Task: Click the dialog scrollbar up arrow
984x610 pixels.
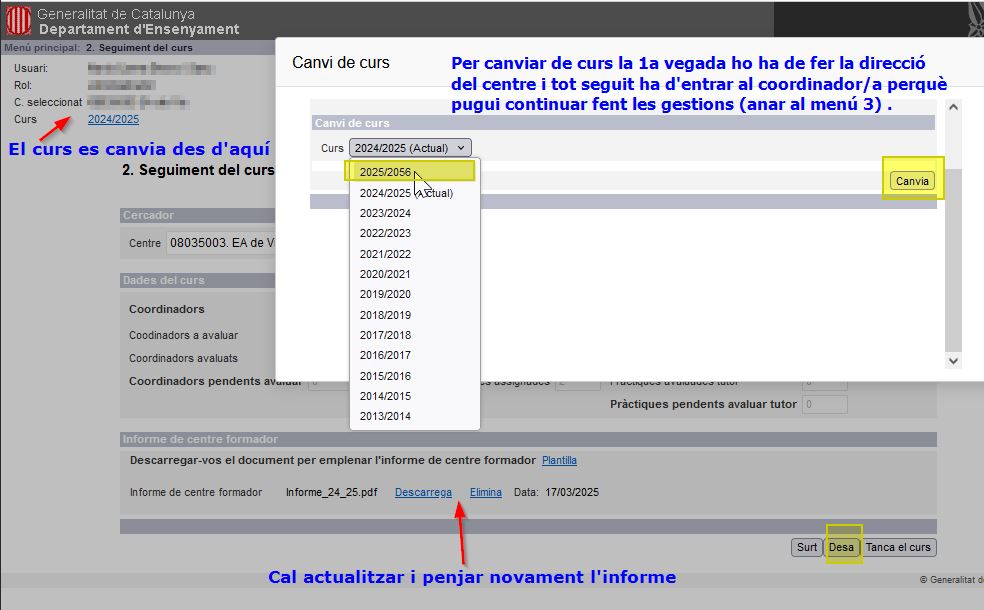Action: [952, 108]
